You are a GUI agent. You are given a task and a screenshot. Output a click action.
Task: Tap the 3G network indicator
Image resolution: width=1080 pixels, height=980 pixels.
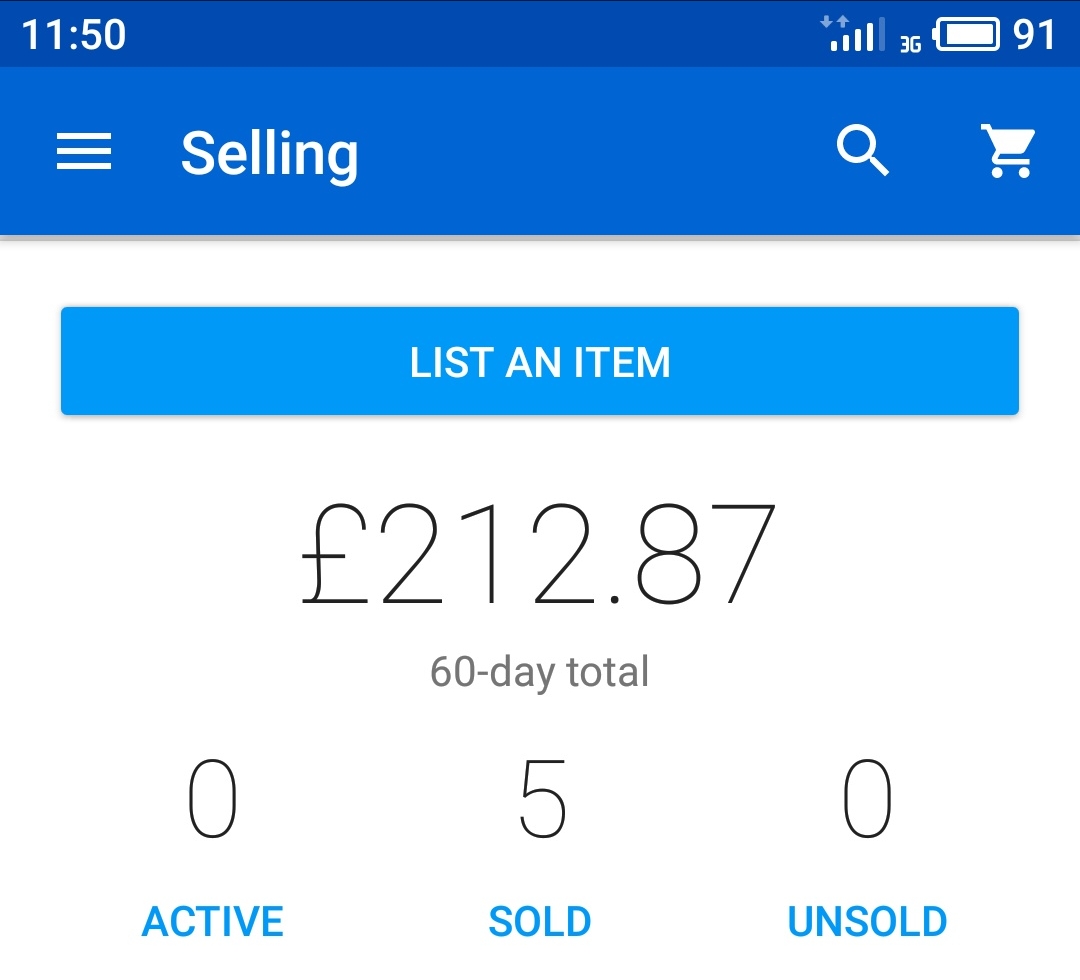click(911, 45)
